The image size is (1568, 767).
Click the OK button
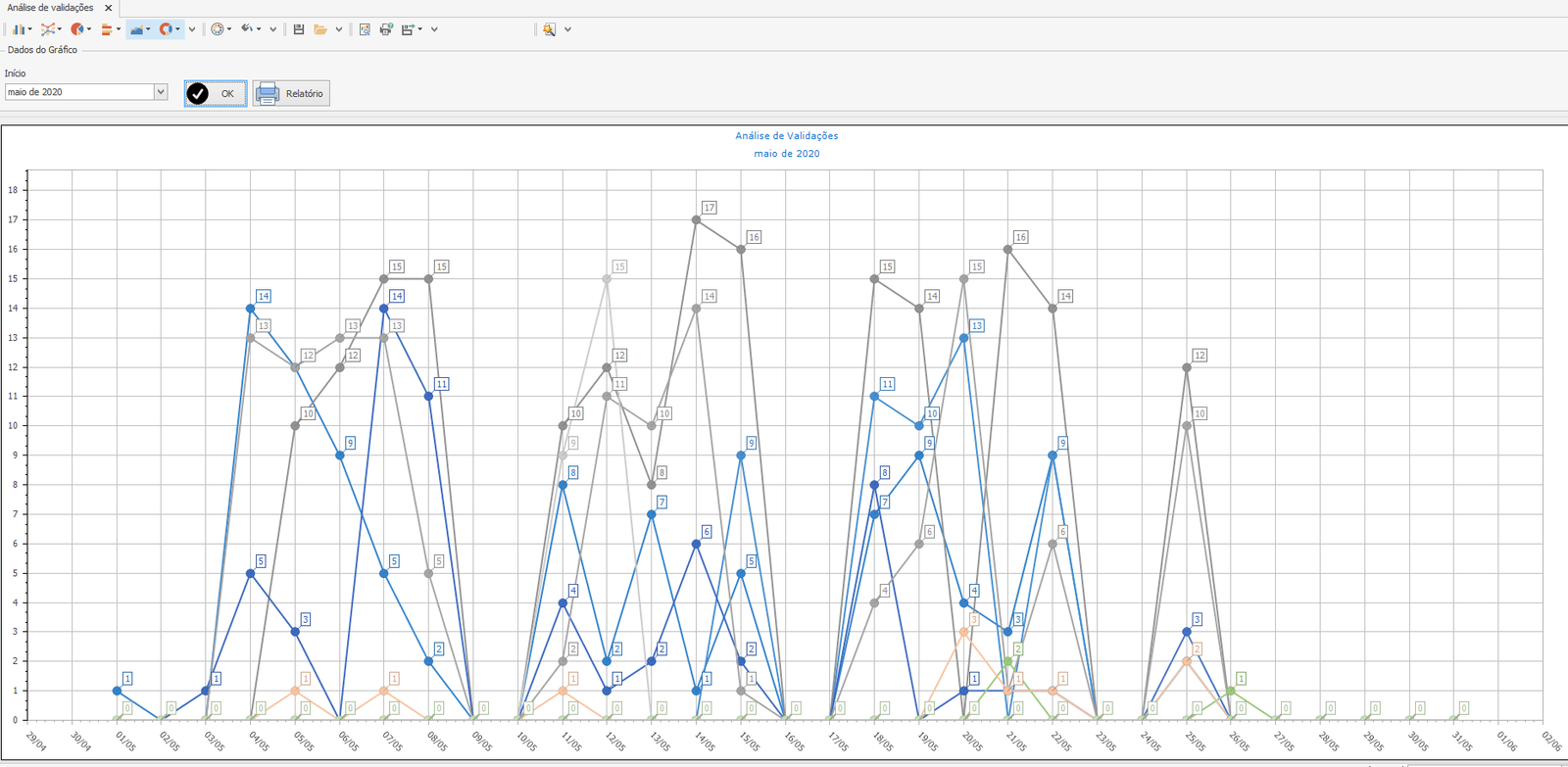216,93
